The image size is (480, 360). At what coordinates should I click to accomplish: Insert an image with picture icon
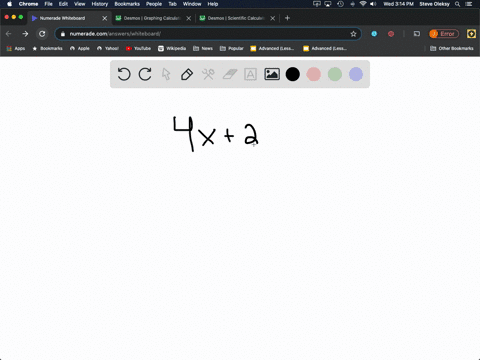tap(272, 74)
